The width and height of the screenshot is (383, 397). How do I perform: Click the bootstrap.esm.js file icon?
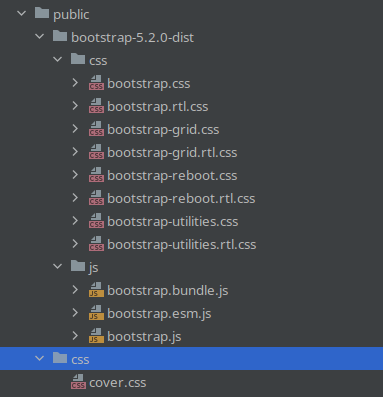click(96, 313)
